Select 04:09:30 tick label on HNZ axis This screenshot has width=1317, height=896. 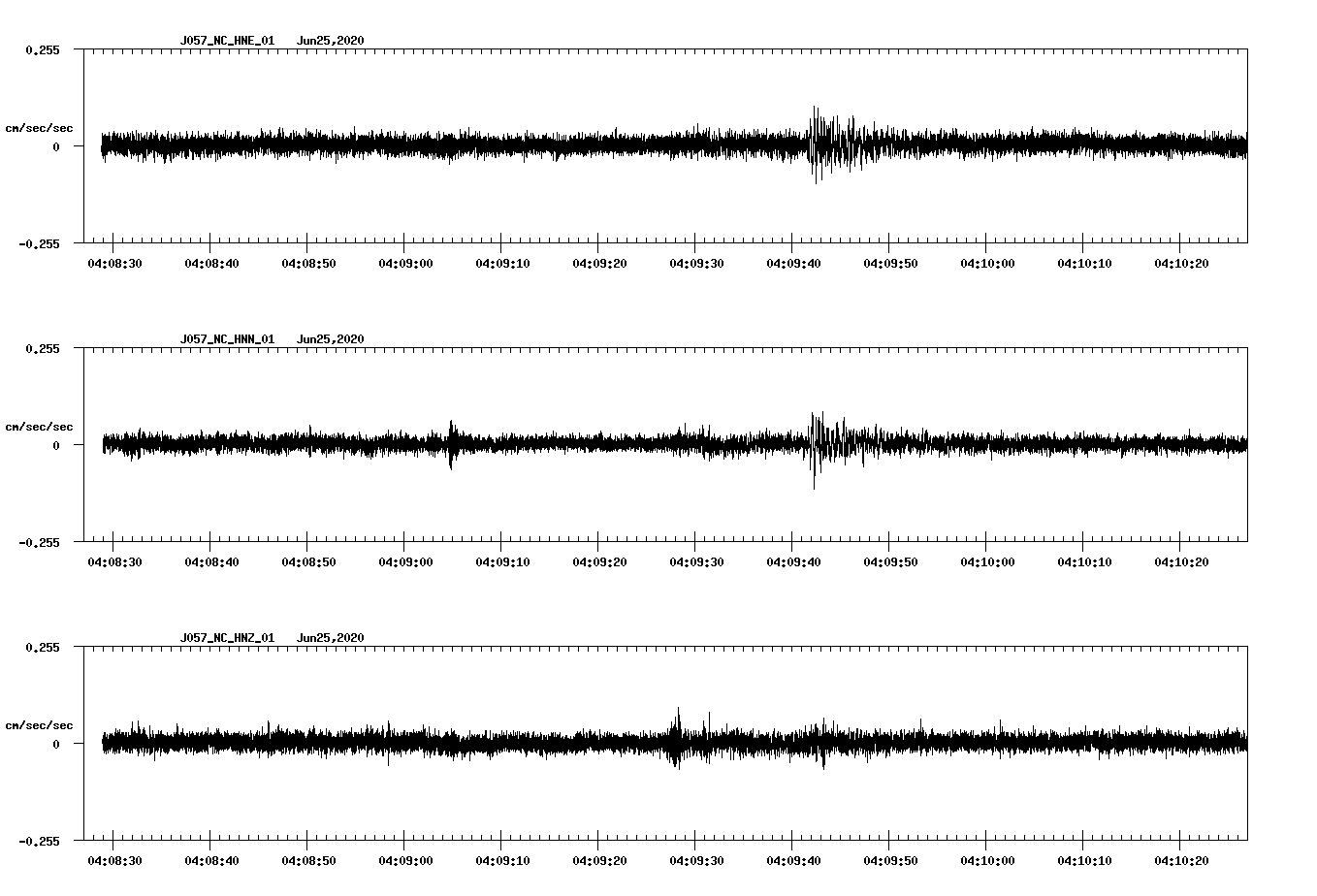(696, 860)
